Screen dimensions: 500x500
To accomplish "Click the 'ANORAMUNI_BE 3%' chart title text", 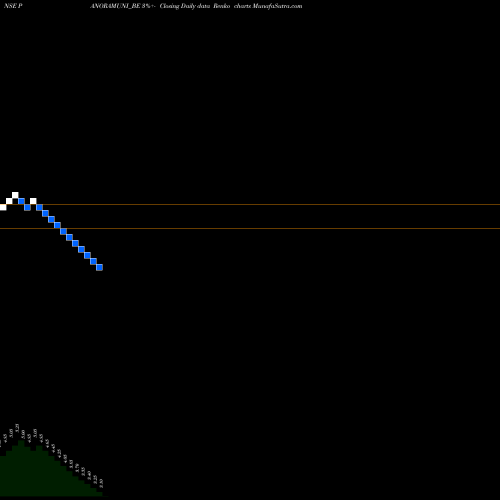I will click(120, 6).
